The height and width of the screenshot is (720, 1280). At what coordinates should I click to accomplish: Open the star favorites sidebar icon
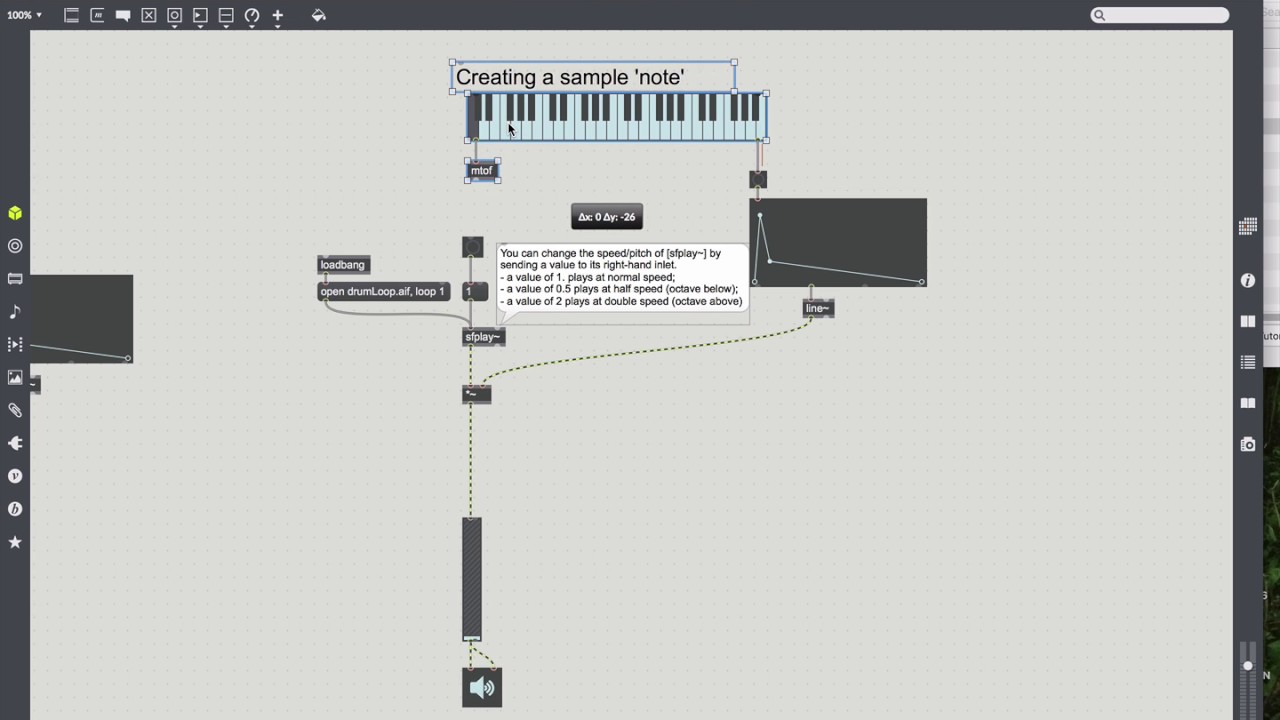click(15, 542)
